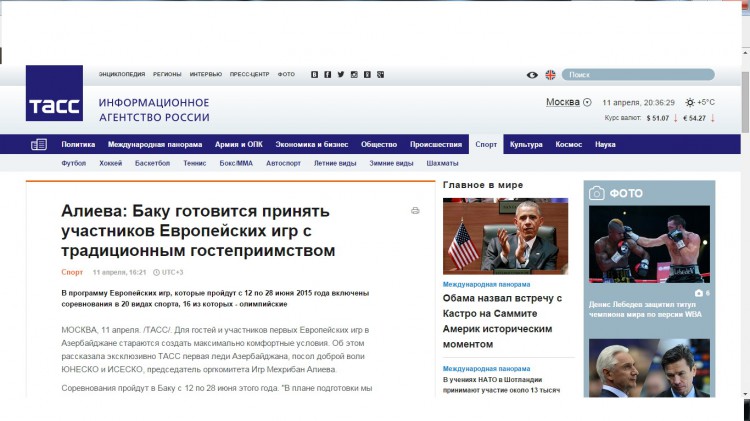The height and width of the screenshot is (421, 750).
Task: Click the TASS logo
Action: (x=54, y=93)
